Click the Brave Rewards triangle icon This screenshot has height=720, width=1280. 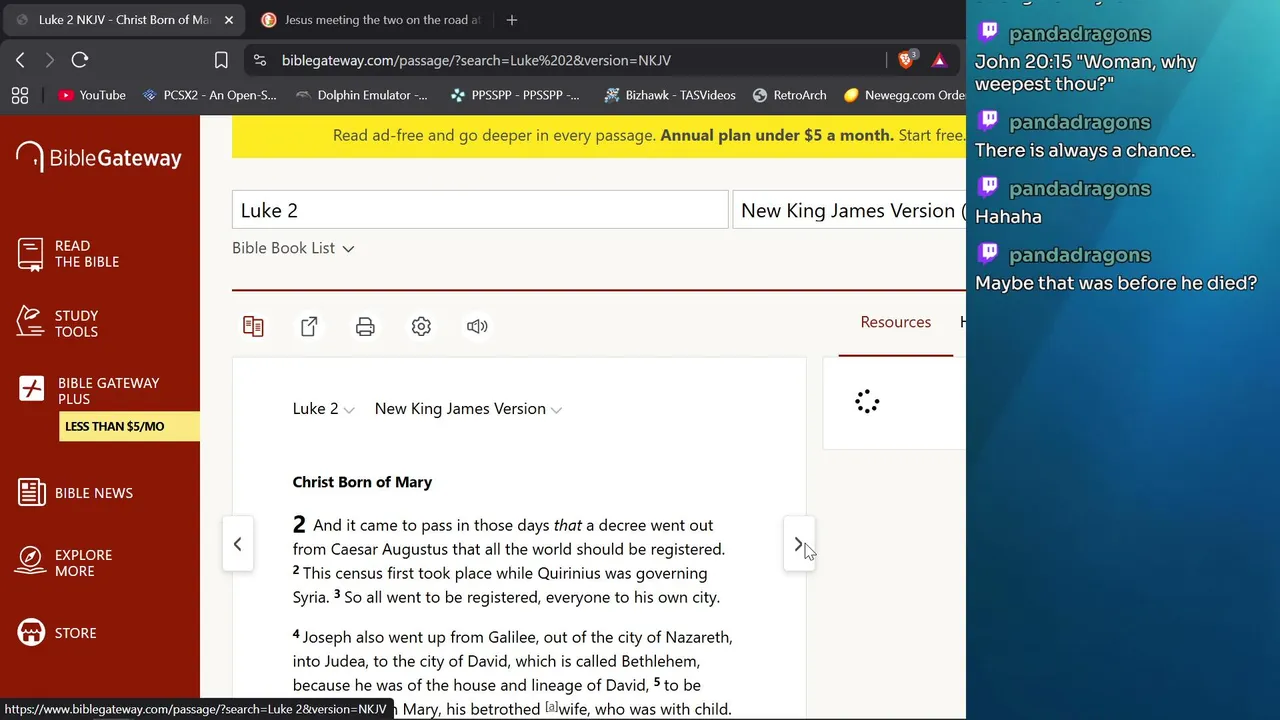tap(939, 60)
